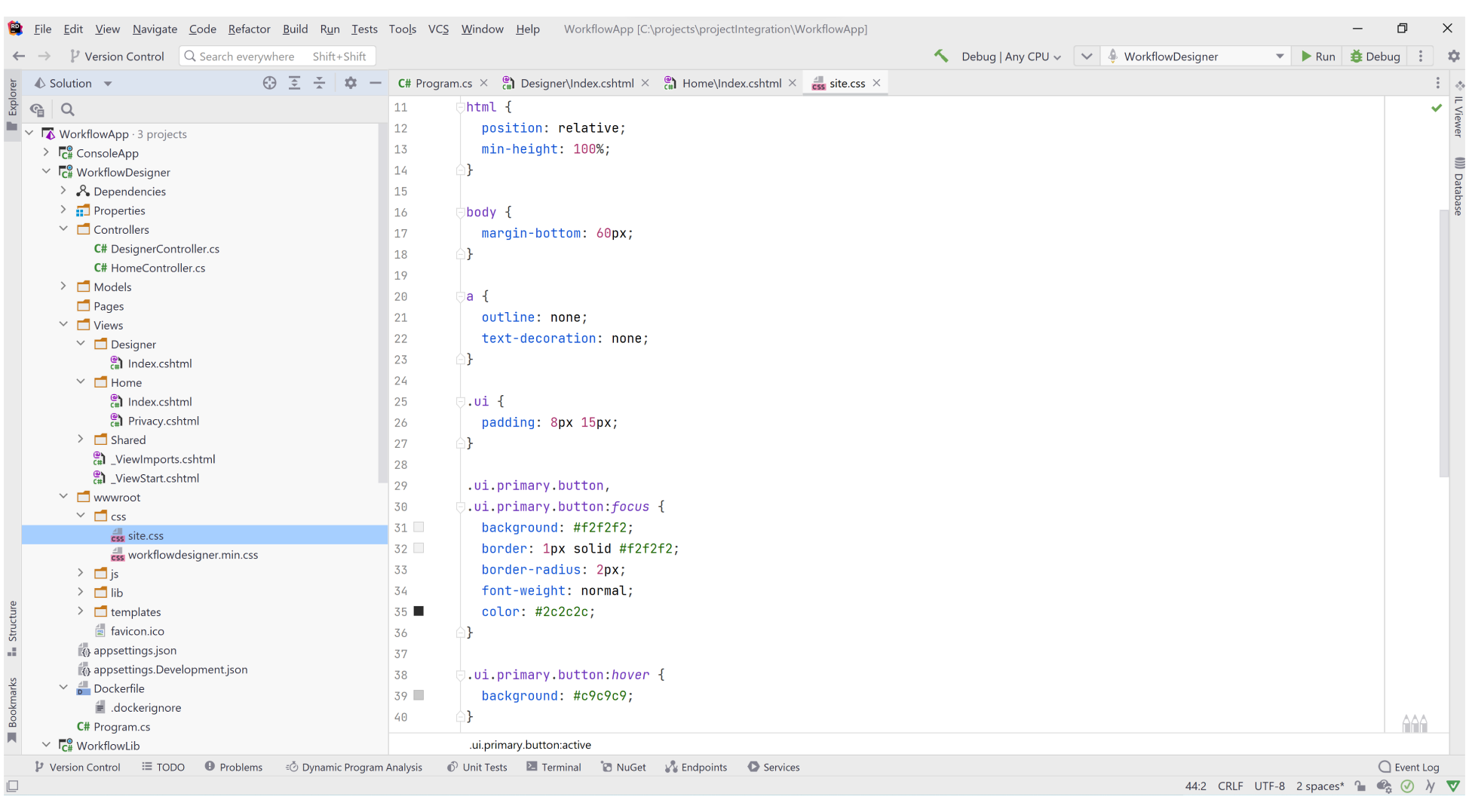This screenshot has height=812, width=1469.
Task: Close the site.css editor tab
Action: point(876,83)
